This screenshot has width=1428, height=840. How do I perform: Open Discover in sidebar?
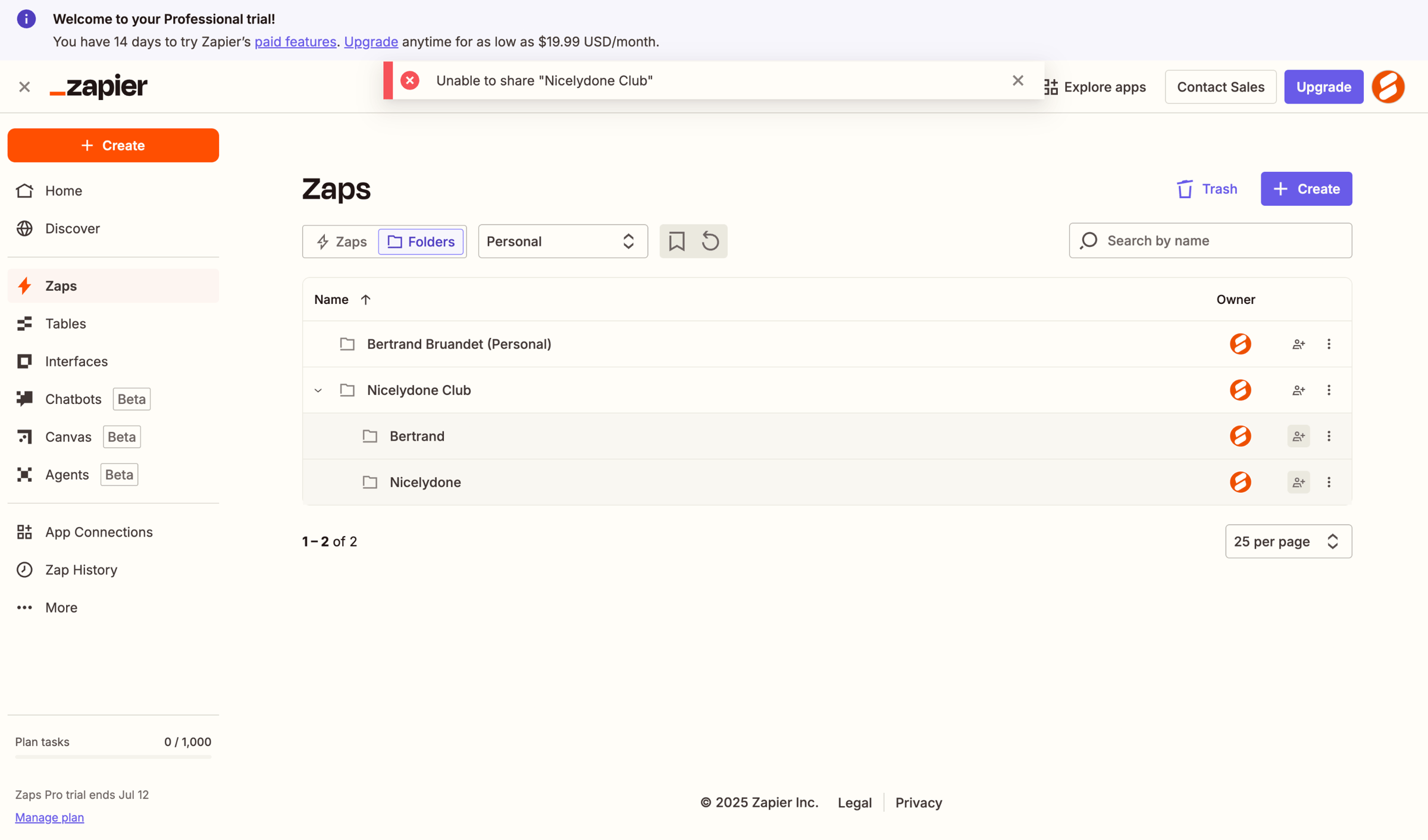113,228
